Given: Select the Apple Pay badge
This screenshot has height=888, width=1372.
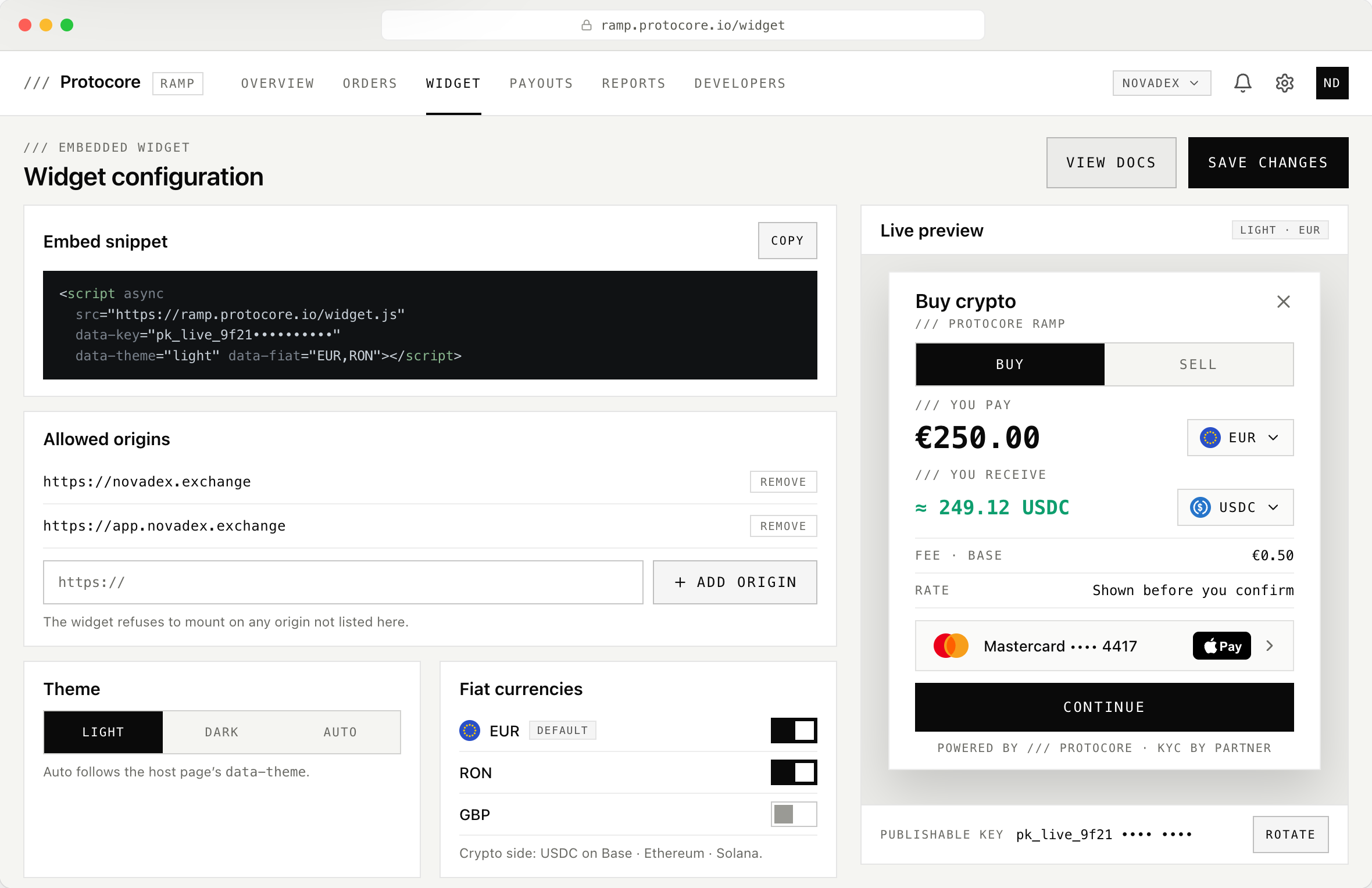Looking at the screenshot, I should click(1221, 646).
